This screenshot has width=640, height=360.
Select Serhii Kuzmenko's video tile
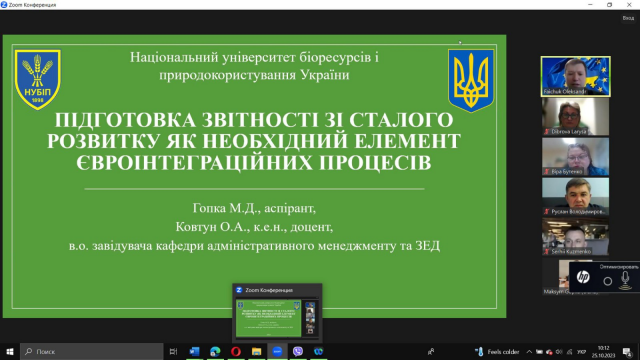(576, 237)
